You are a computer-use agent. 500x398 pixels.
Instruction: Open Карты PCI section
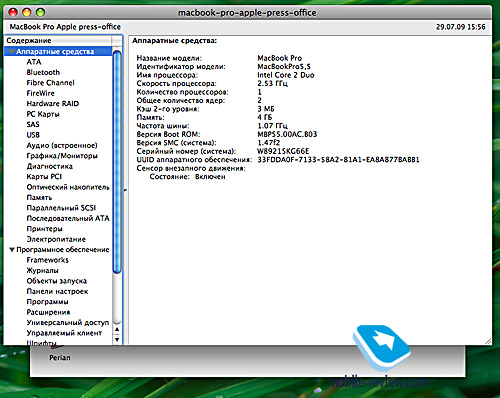tap(44, 177)
